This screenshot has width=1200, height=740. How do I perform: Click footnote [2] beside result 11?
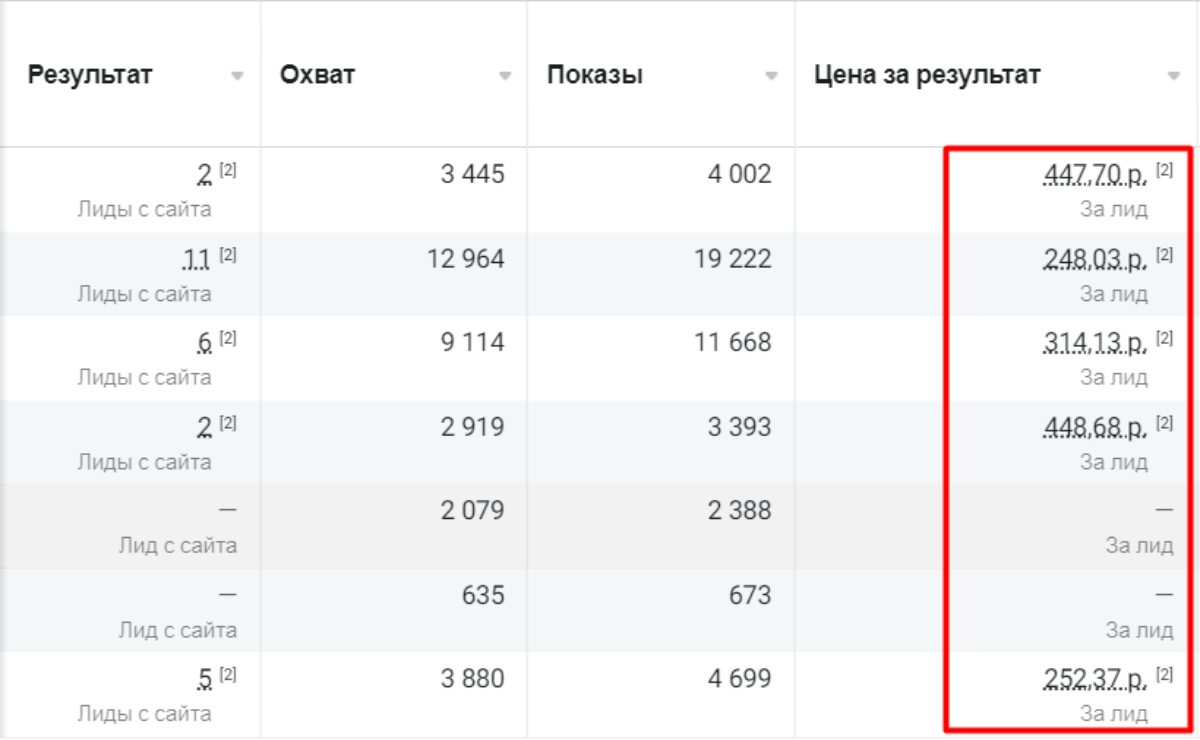click(228, 254)
